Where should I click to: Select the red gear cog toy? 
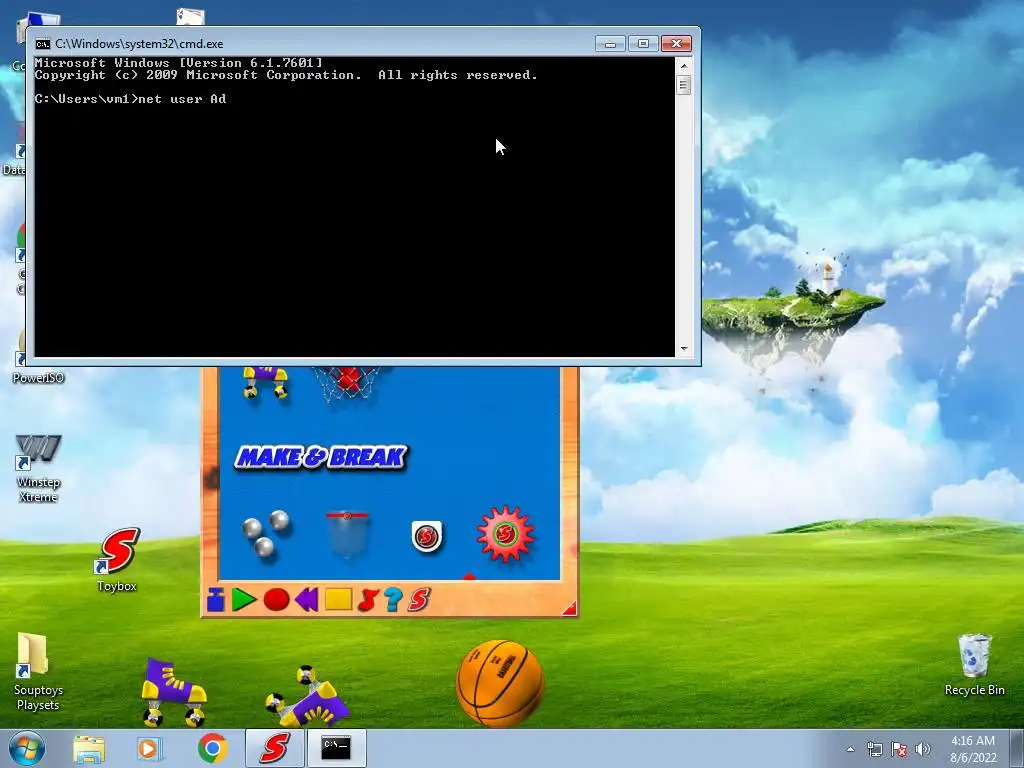pyautogui.click(x=505, y=534)
